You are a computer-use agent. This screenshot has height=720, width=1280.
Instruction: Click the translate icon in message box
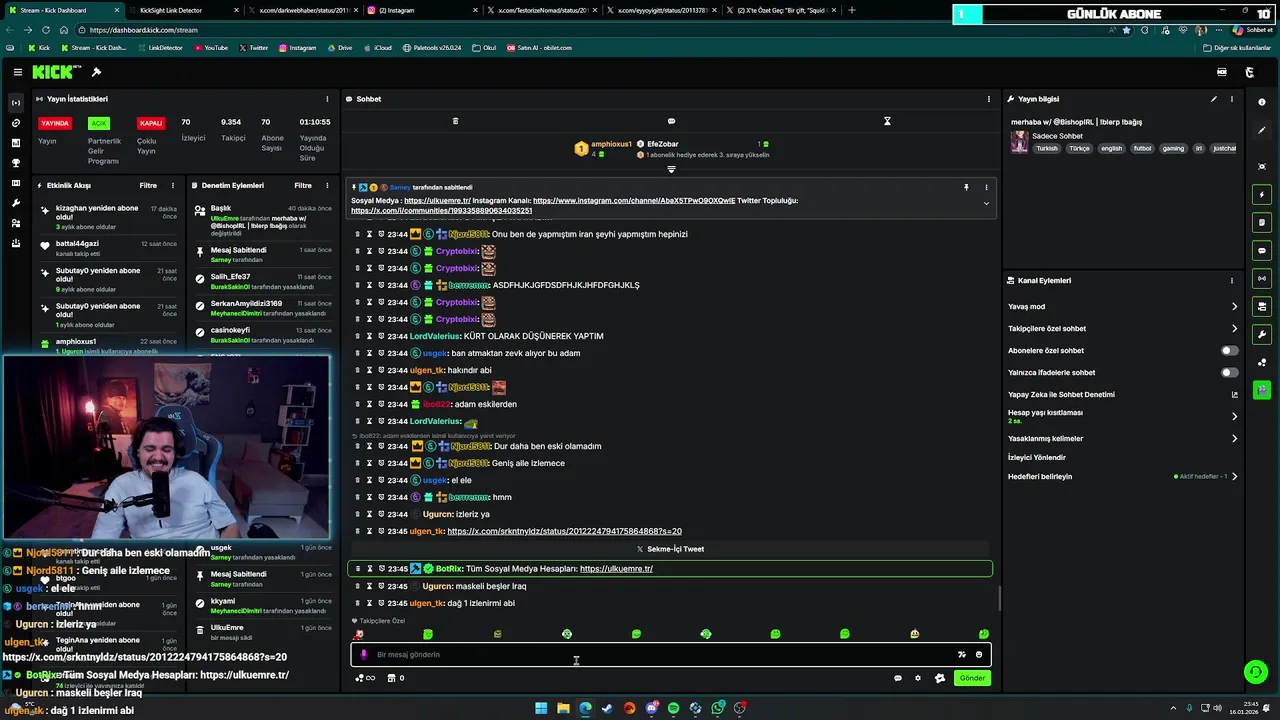point(962,655)
